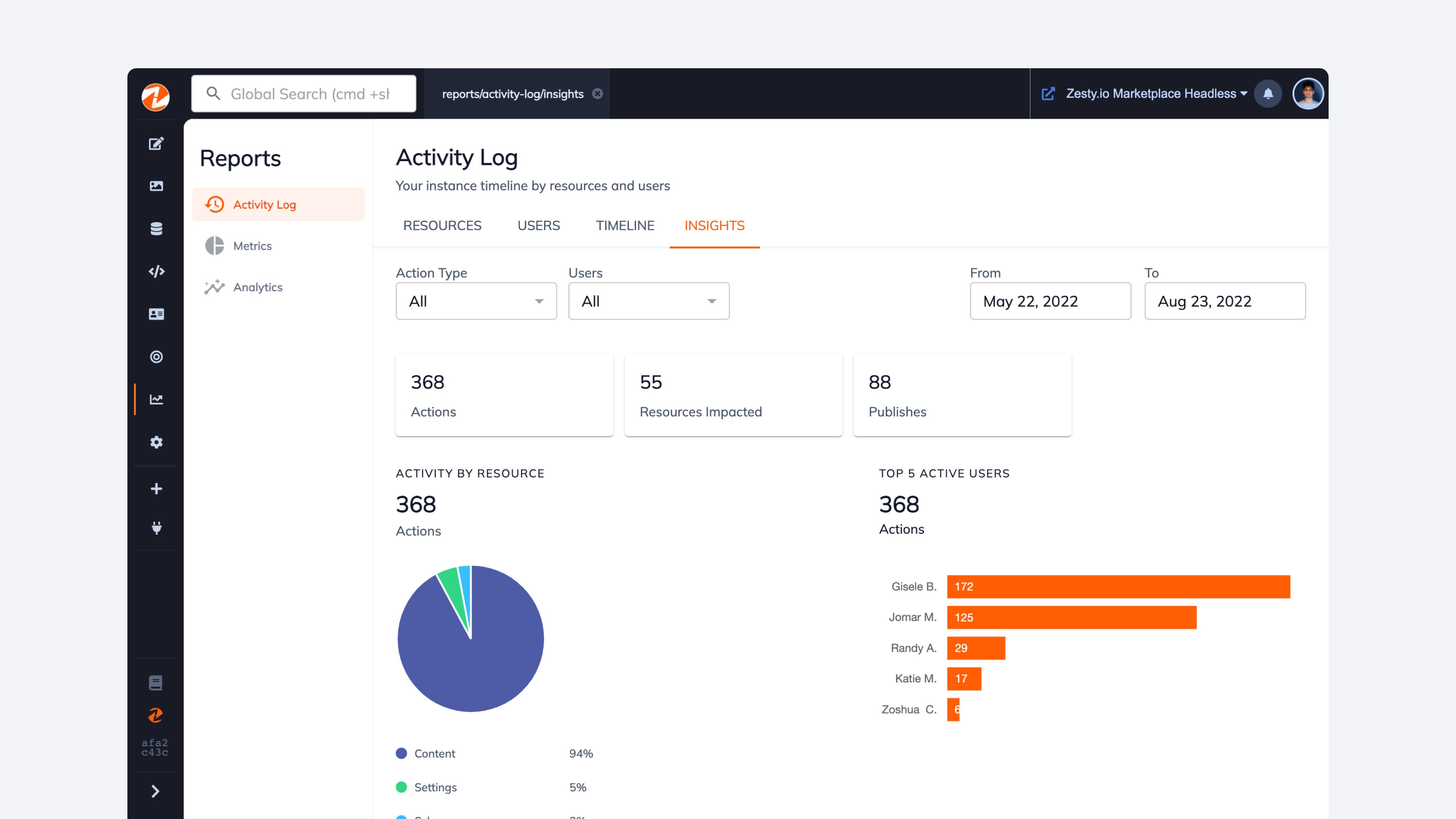Image resolution: width=1456 pixels, height=819 pixels.
Task: Switch to the TIMELINE tab
Action: point(624,225)
